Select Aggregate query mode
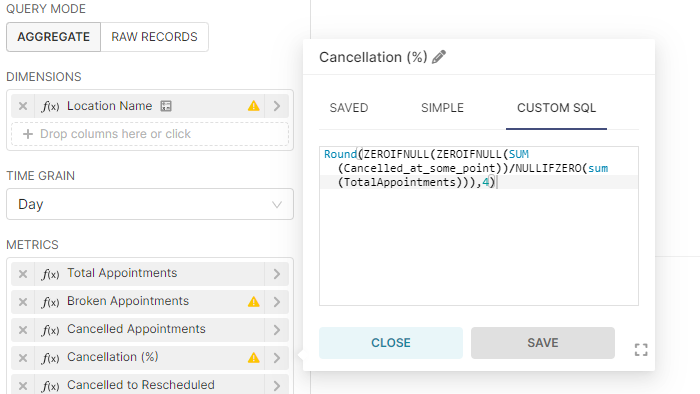 tap(54, 37)
